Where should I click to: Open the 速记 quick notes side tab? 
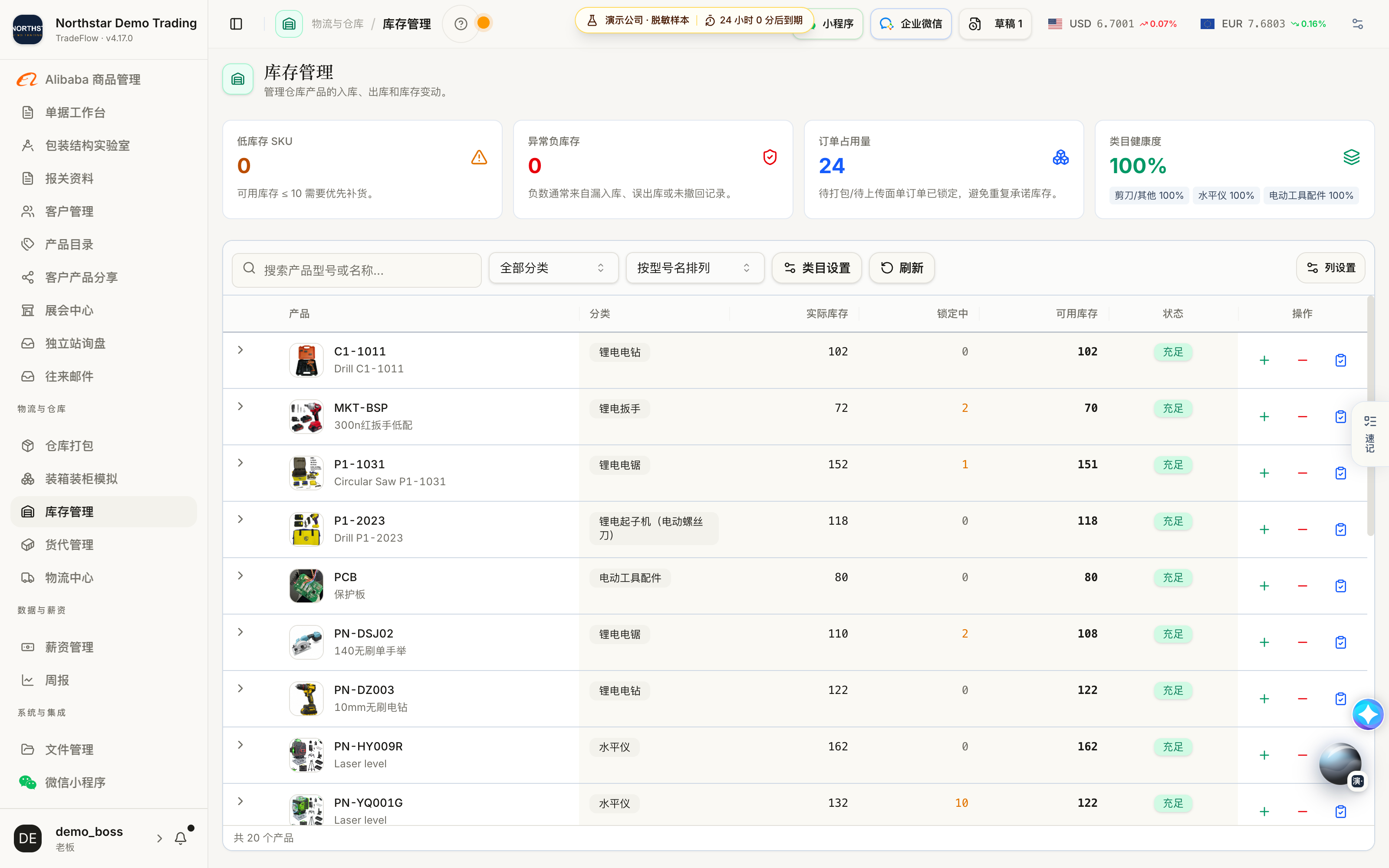point(1370,434)
